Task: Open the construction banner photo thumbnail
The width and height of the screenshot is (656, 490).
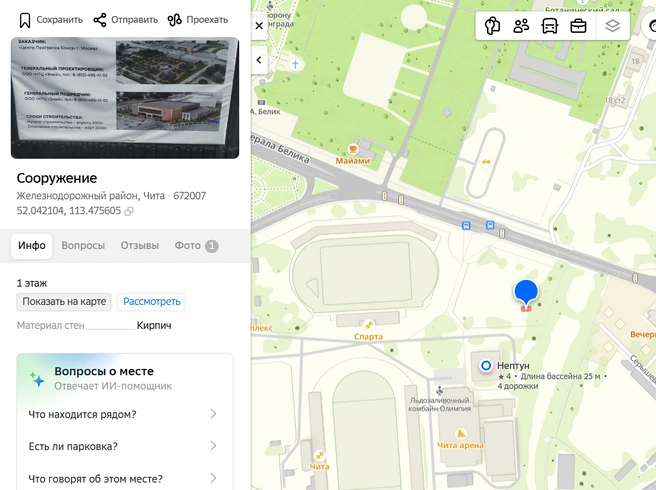Action: click(125, 98)
